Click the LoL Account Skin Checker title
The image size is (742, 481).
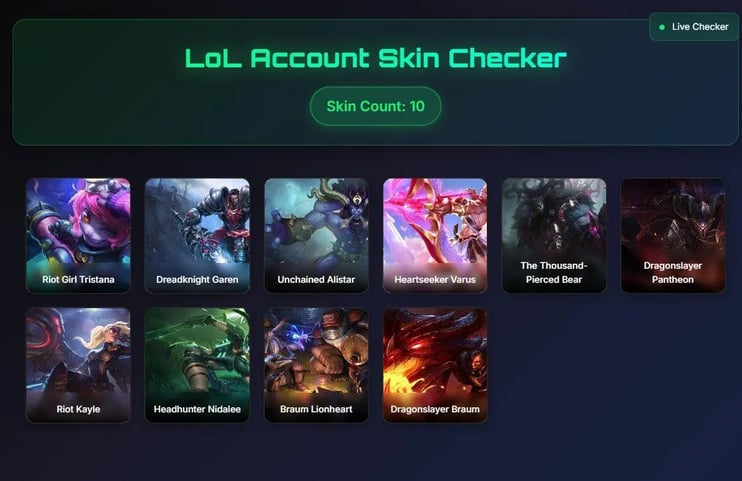coord(376,58)
